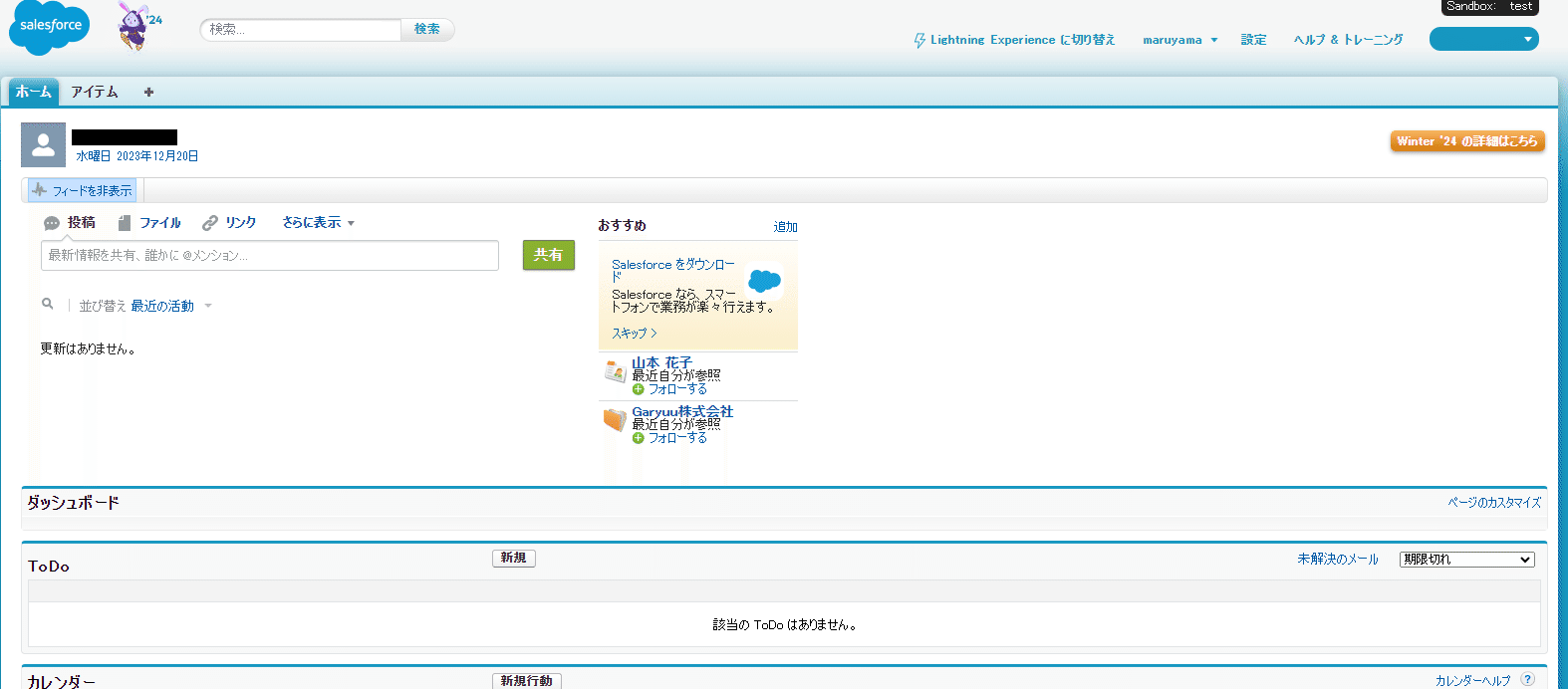
Task: Click the '該当の ToDo はありません。' message
Action: pos(785,625)
